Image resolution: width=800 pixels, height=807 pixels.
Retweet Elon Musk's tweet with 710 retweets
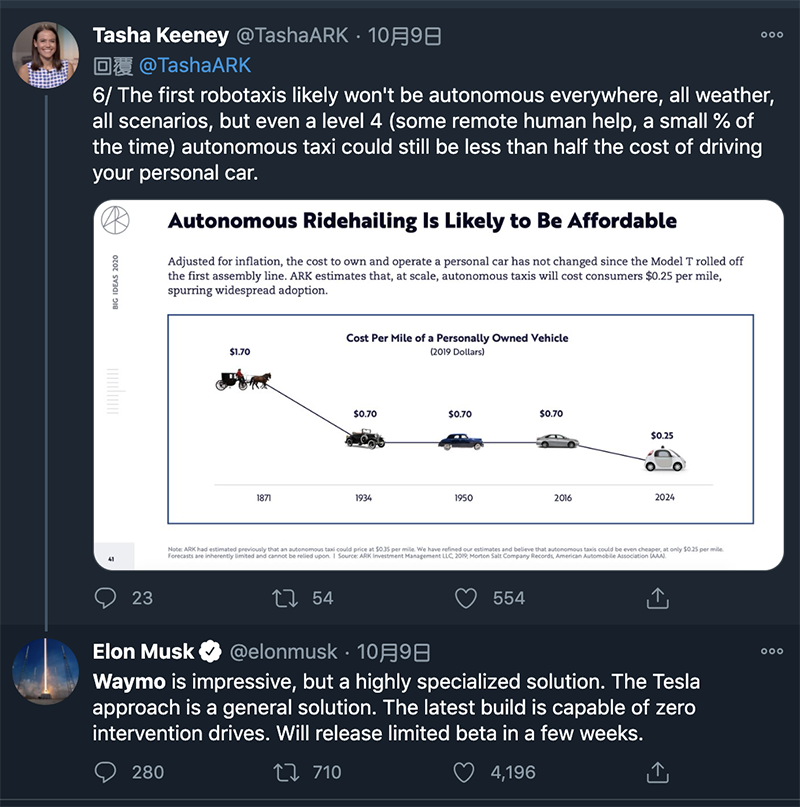[285, 772]
